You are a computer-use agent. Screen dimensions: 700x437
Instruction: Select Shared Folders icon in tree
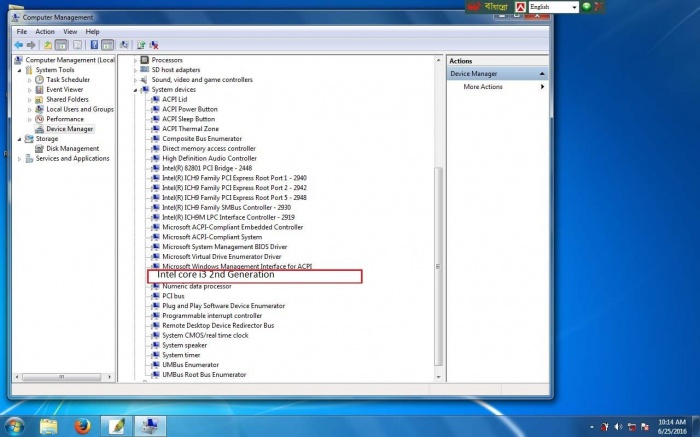[39, 99]
